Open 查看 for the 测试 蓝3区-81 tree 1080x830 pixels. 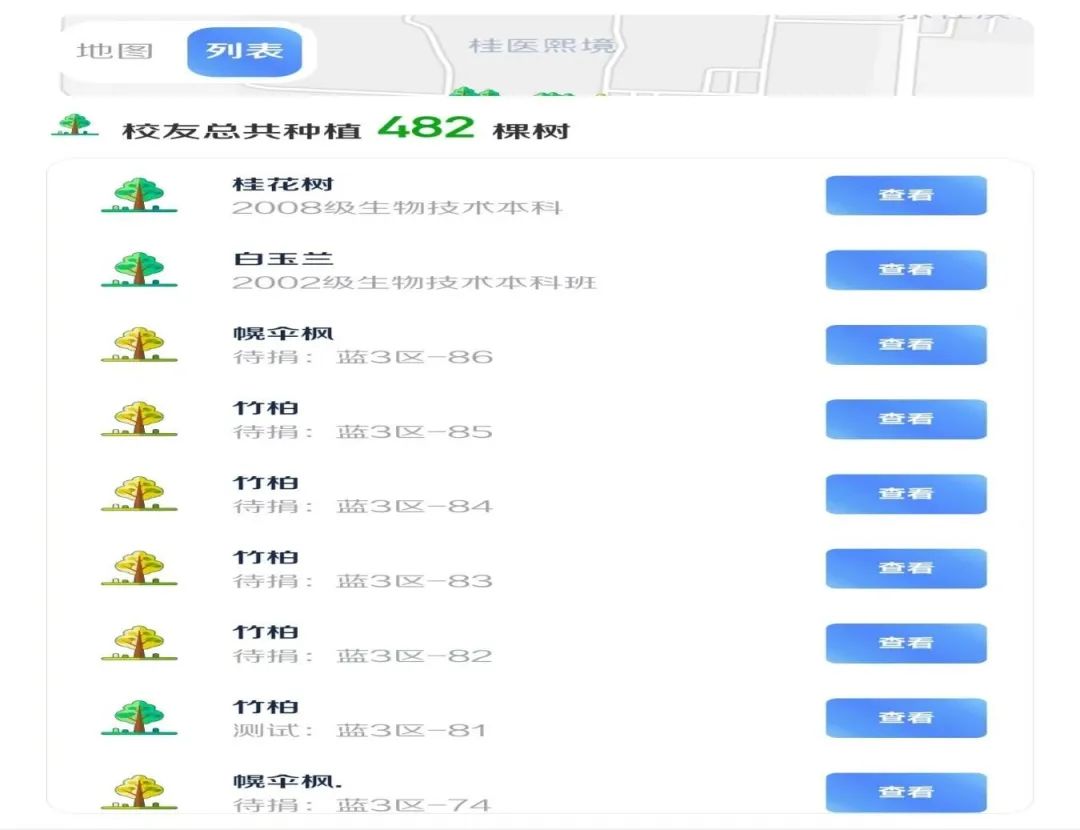(x=905, y=718)
